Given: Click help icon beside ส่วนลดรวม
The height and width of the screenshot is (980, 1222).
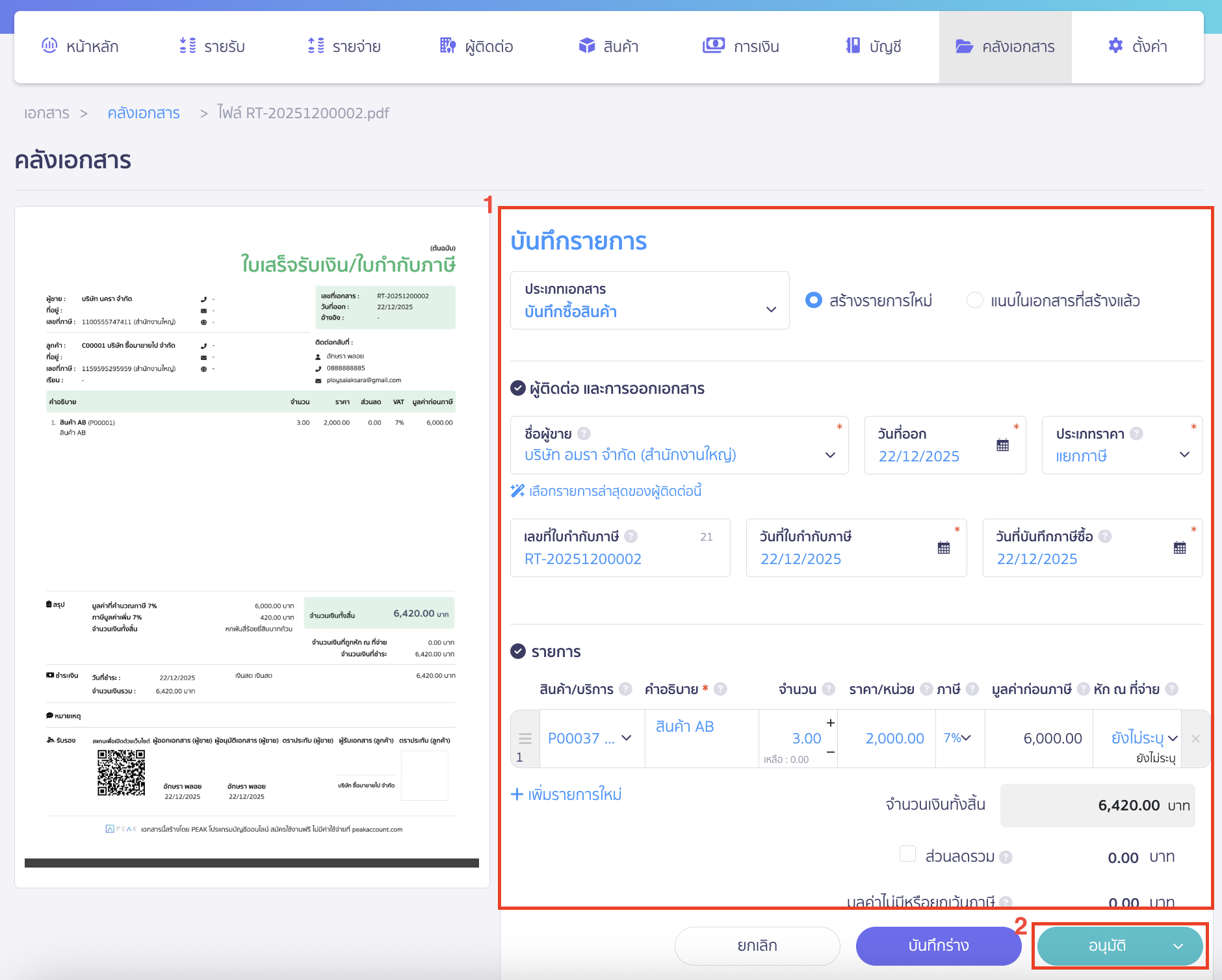Looking at the screenshot, I should point(1006,857).
